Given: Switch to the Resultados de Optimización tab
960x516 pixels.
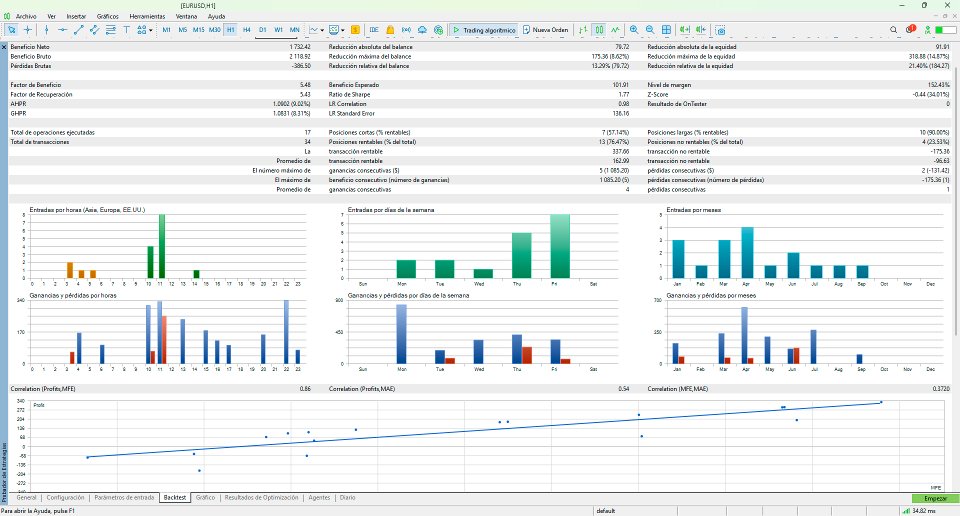Looking at the screenshot, I should pyautogui.click(x=262, y=497).
